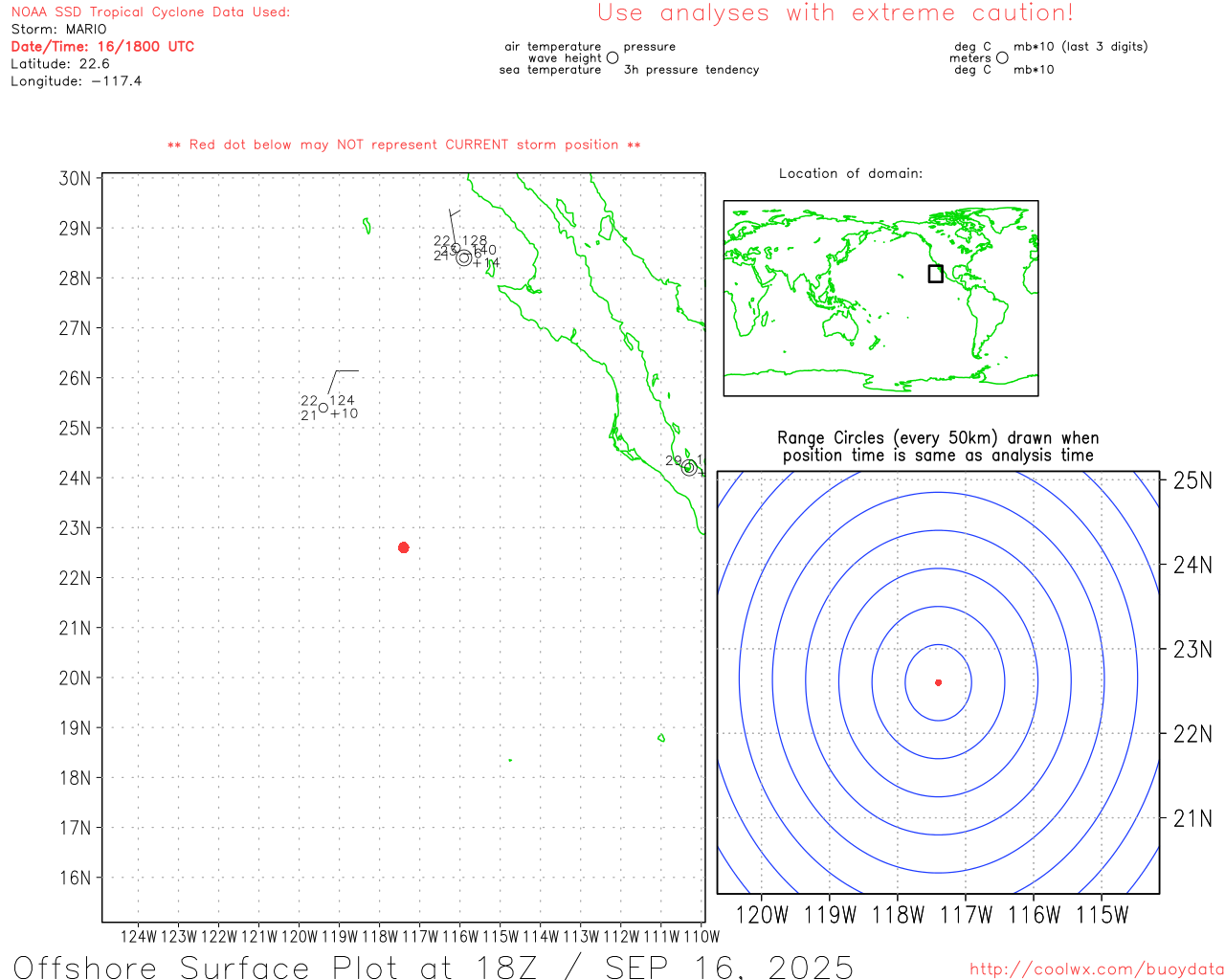Click the '+10' pressure tendency near 25N buoy
The height and width of the screenshot is (980, 1225).
pos(344,413)
